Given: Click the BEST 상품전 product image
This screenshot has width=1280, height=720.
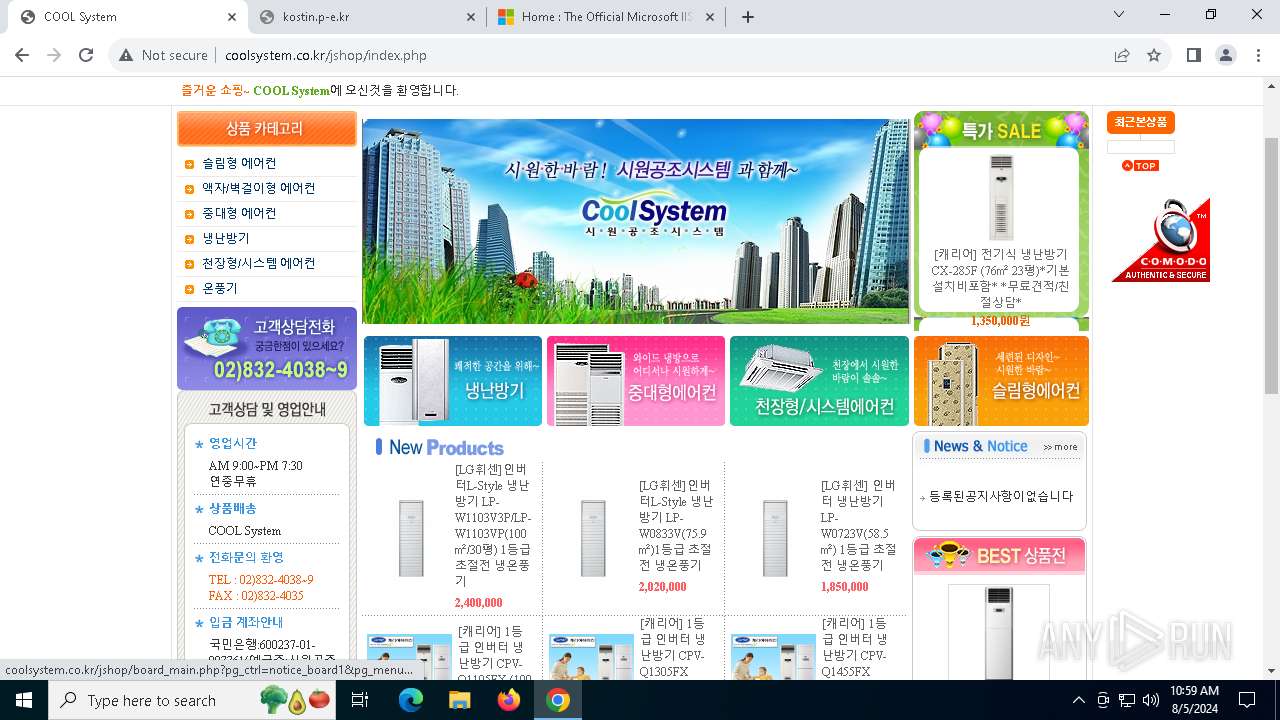Looking at the screenshot, I should [x=999, y=632].
